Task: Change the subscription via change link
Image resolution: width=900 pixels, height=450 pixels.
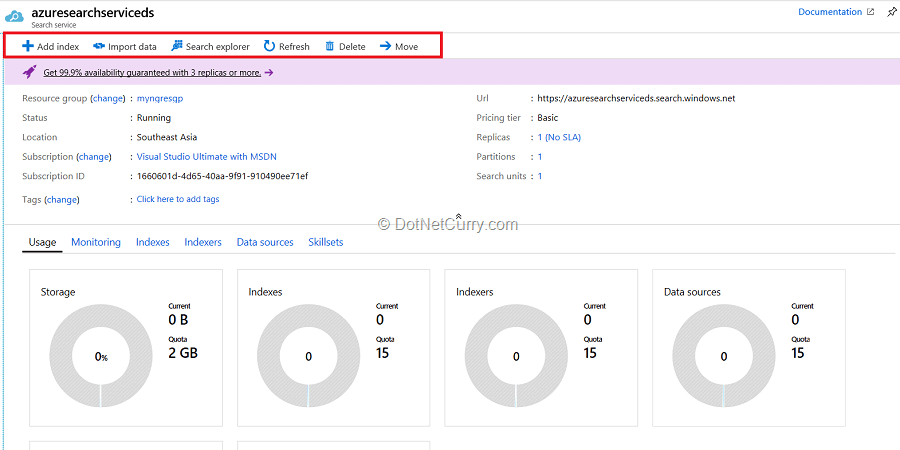Action: (x=94, y=157)
